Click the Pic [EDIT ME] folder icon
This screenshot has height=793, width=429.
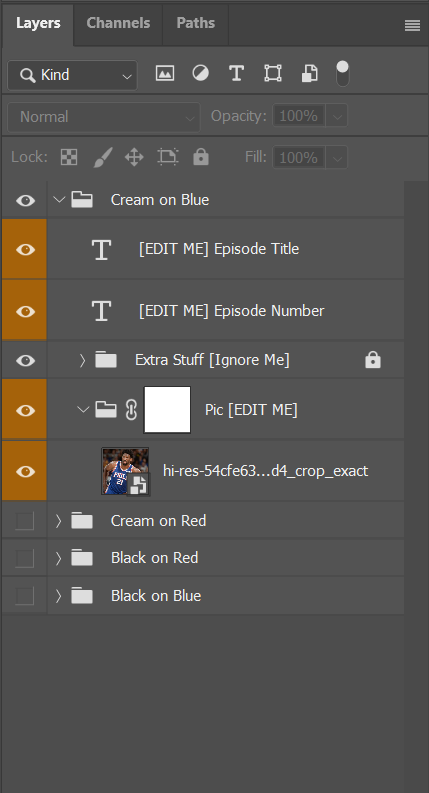pos(106,409)
